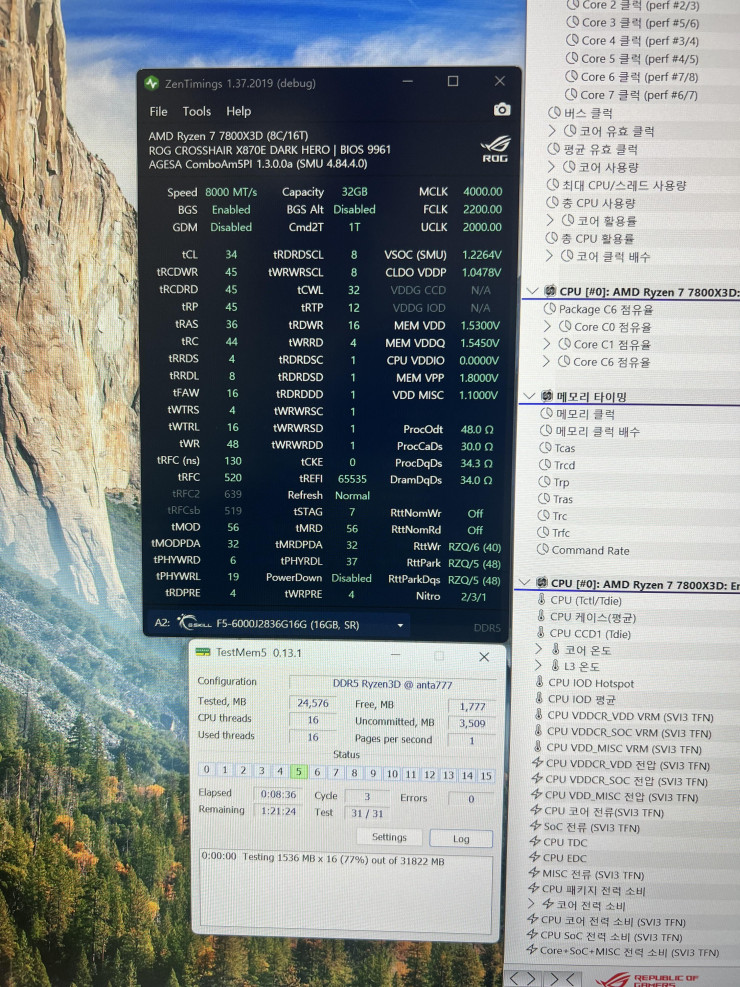Image resolution: width=740 pixels, height=987 pixels.
Task: Click the lightning icon beside CPU EDC
Action: point(535,857)
